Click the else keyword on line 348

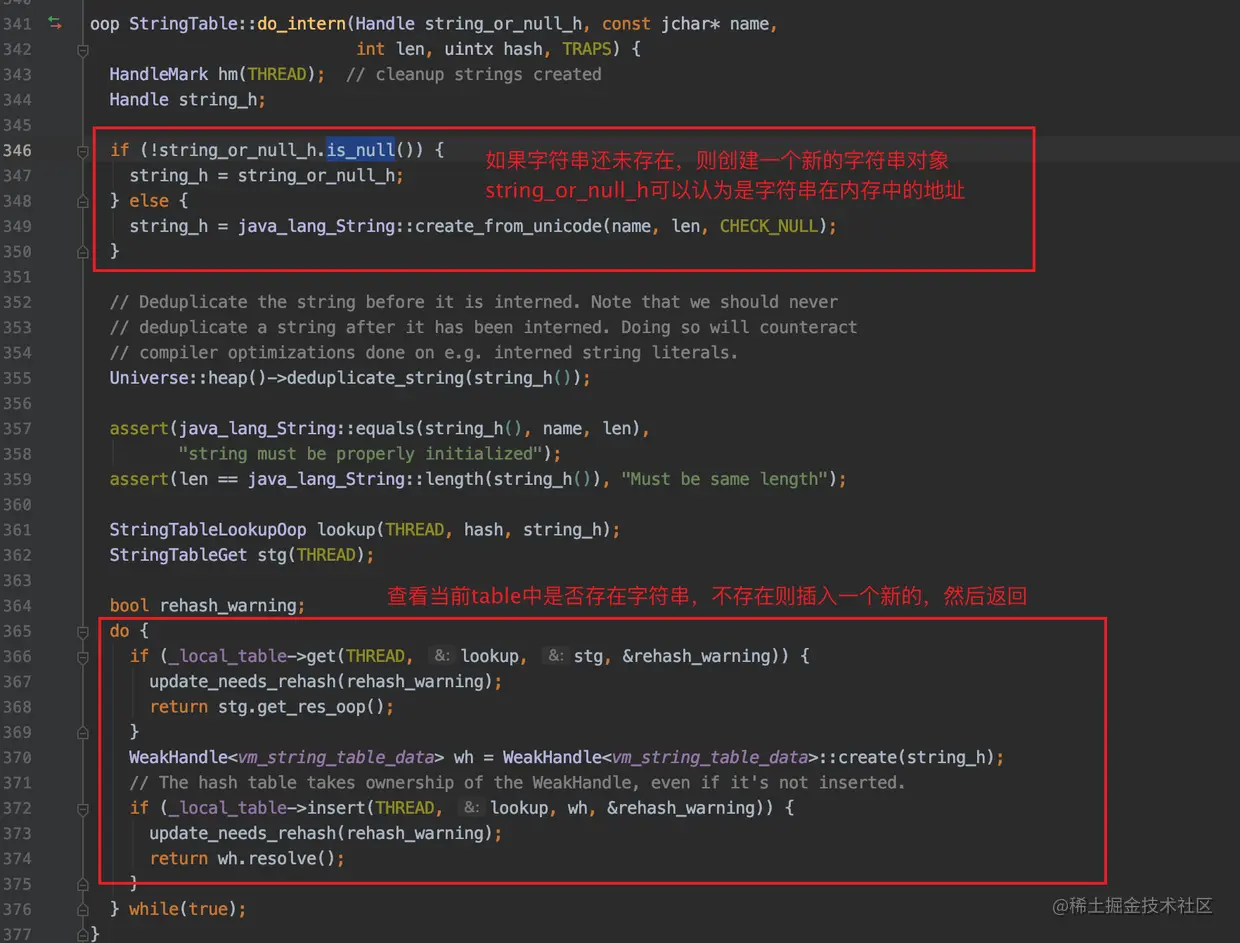coord(149,200)
